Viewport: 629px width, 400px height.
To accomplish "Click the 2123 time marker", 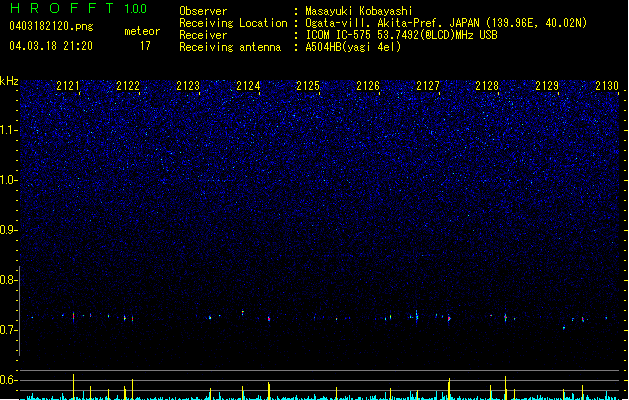I will [188, 86].
